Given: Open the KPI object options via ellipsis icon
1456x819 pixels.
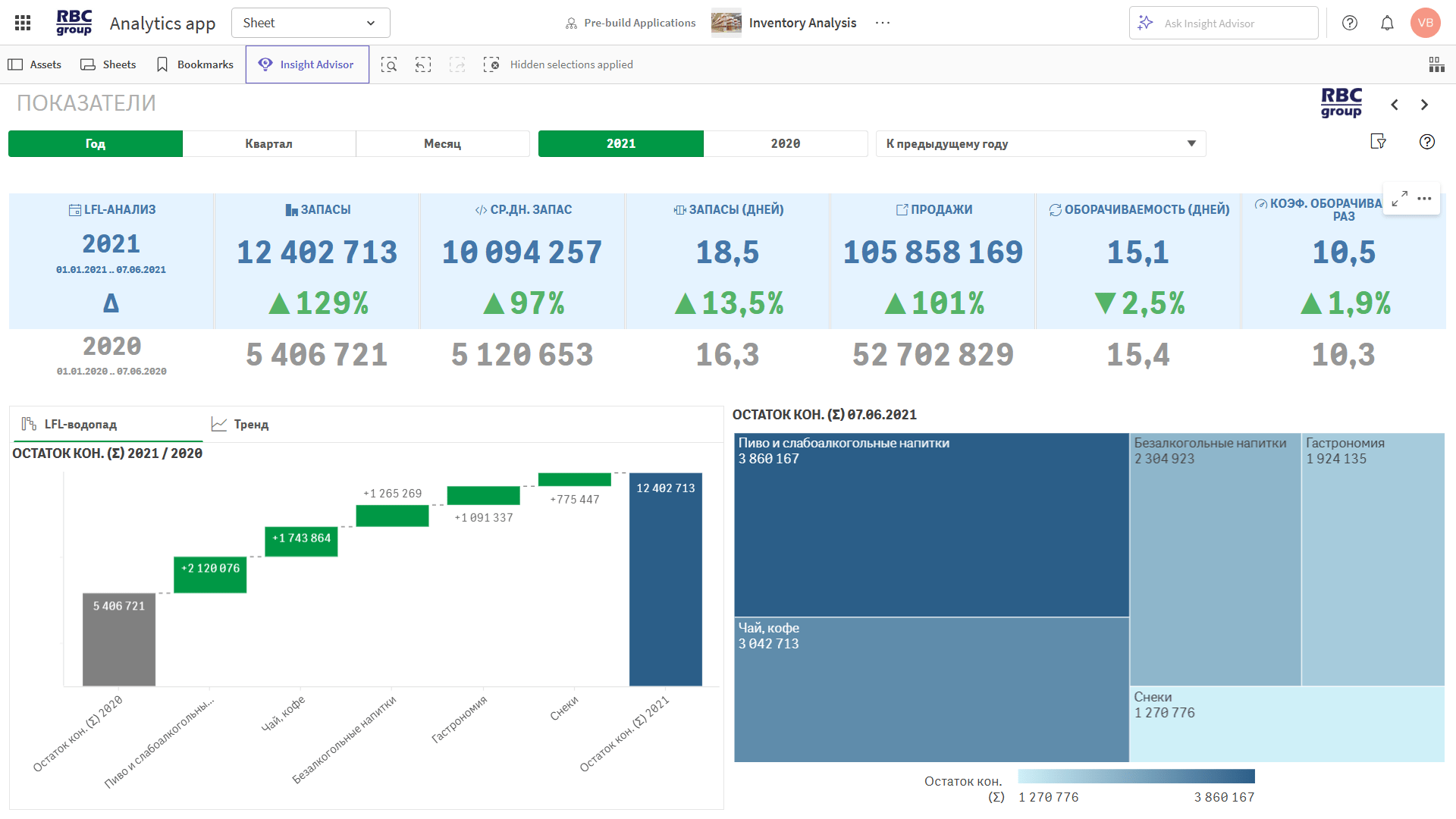Looking at the screenshot, I should [x=1424, y=198].
